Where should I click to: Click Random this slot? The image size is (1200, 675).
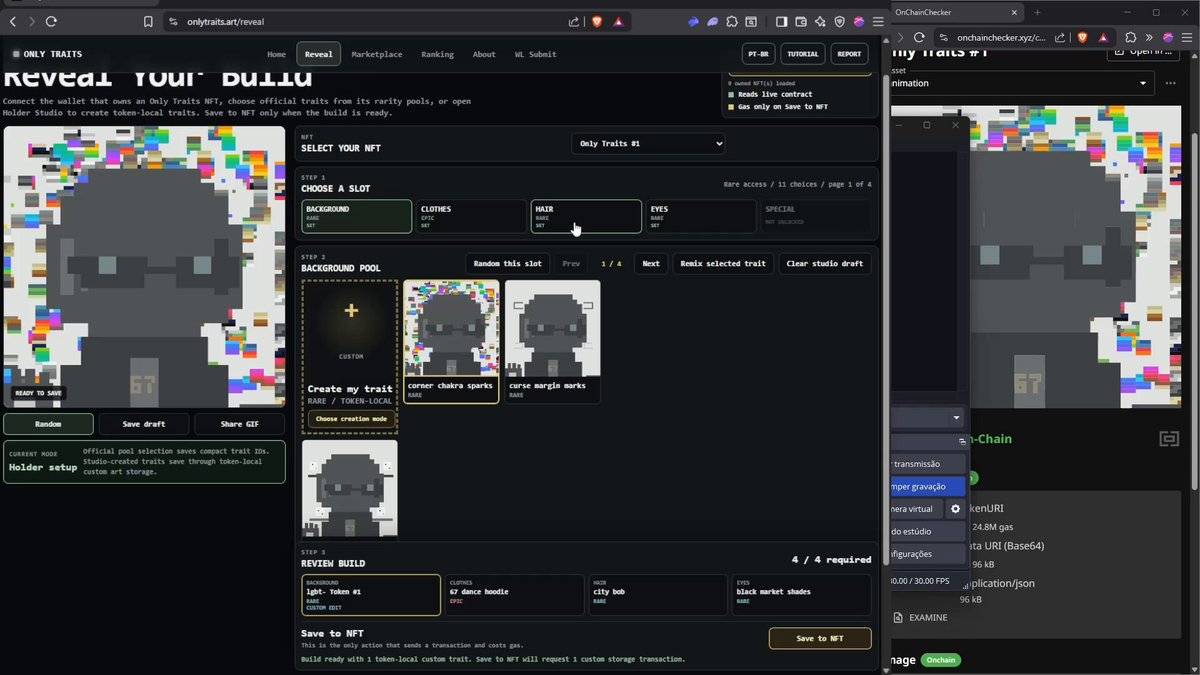[507, 264]
